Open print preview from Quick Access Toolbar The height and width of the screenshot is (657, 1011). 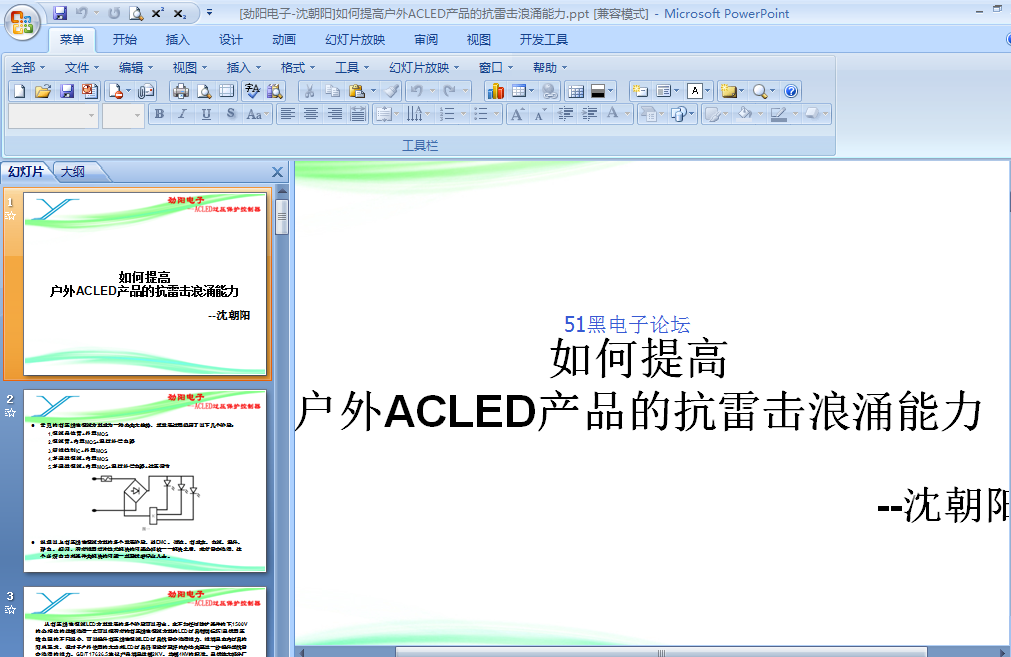(136, 13)
